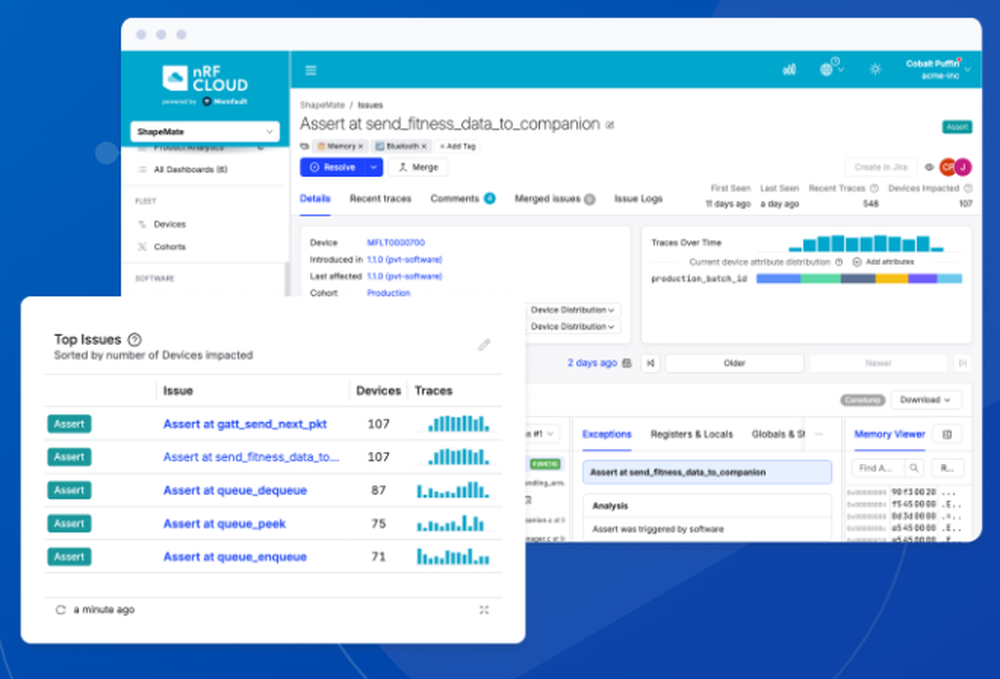This screenshot has height=679, width=1000.
Task: Refresh Top Issues with the reload icon
Action: [59, 609]
